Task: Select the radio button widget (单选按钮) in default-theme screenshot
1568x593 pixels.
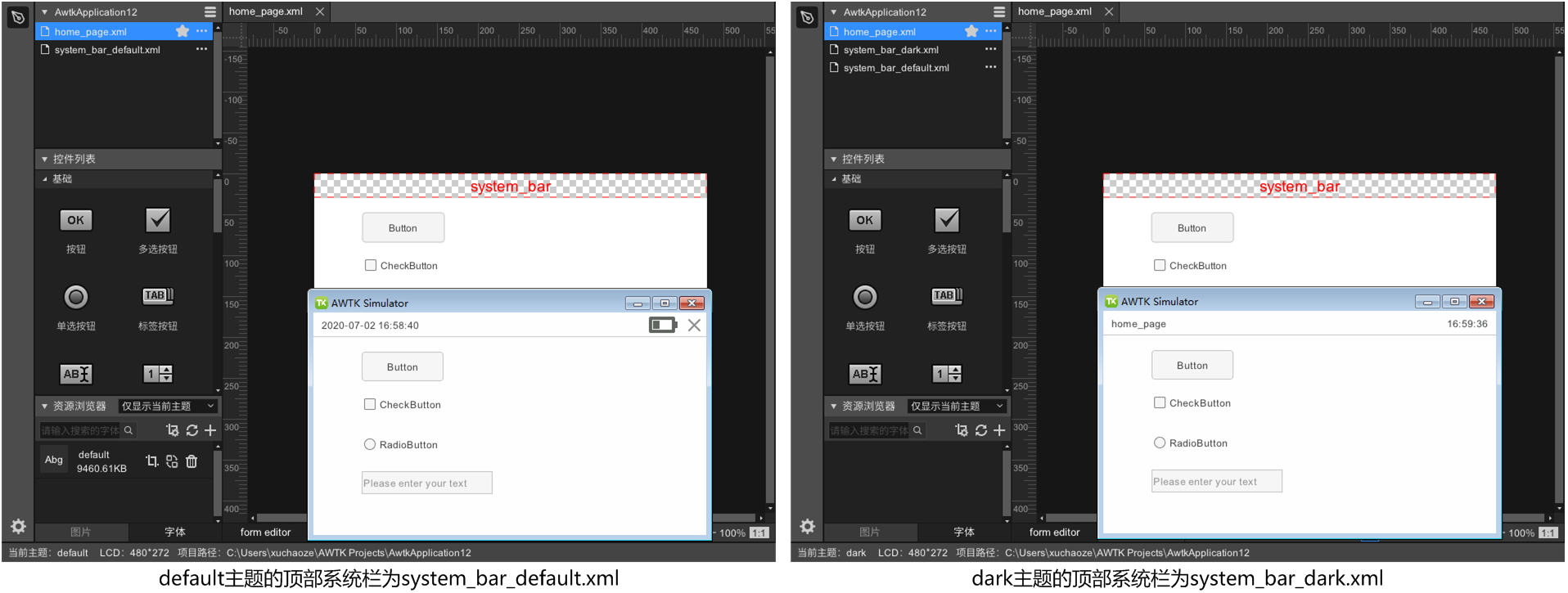Action: 75,297
